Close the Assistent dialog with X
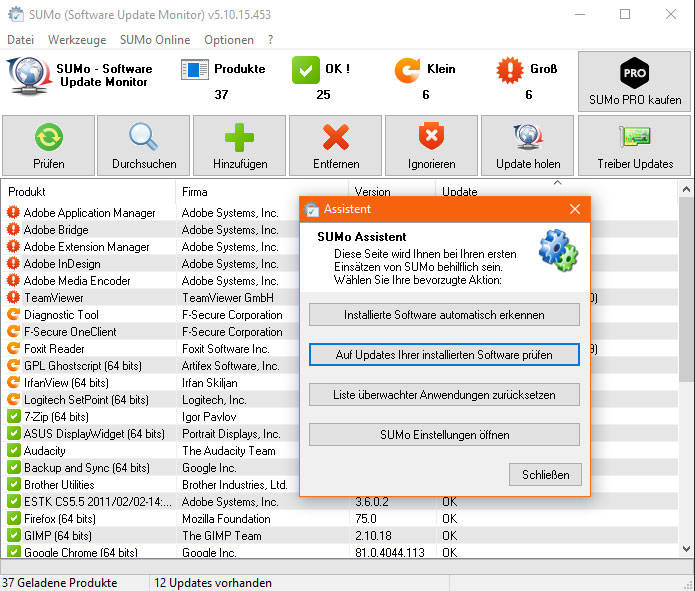695x591 pixels. [575, 209]
